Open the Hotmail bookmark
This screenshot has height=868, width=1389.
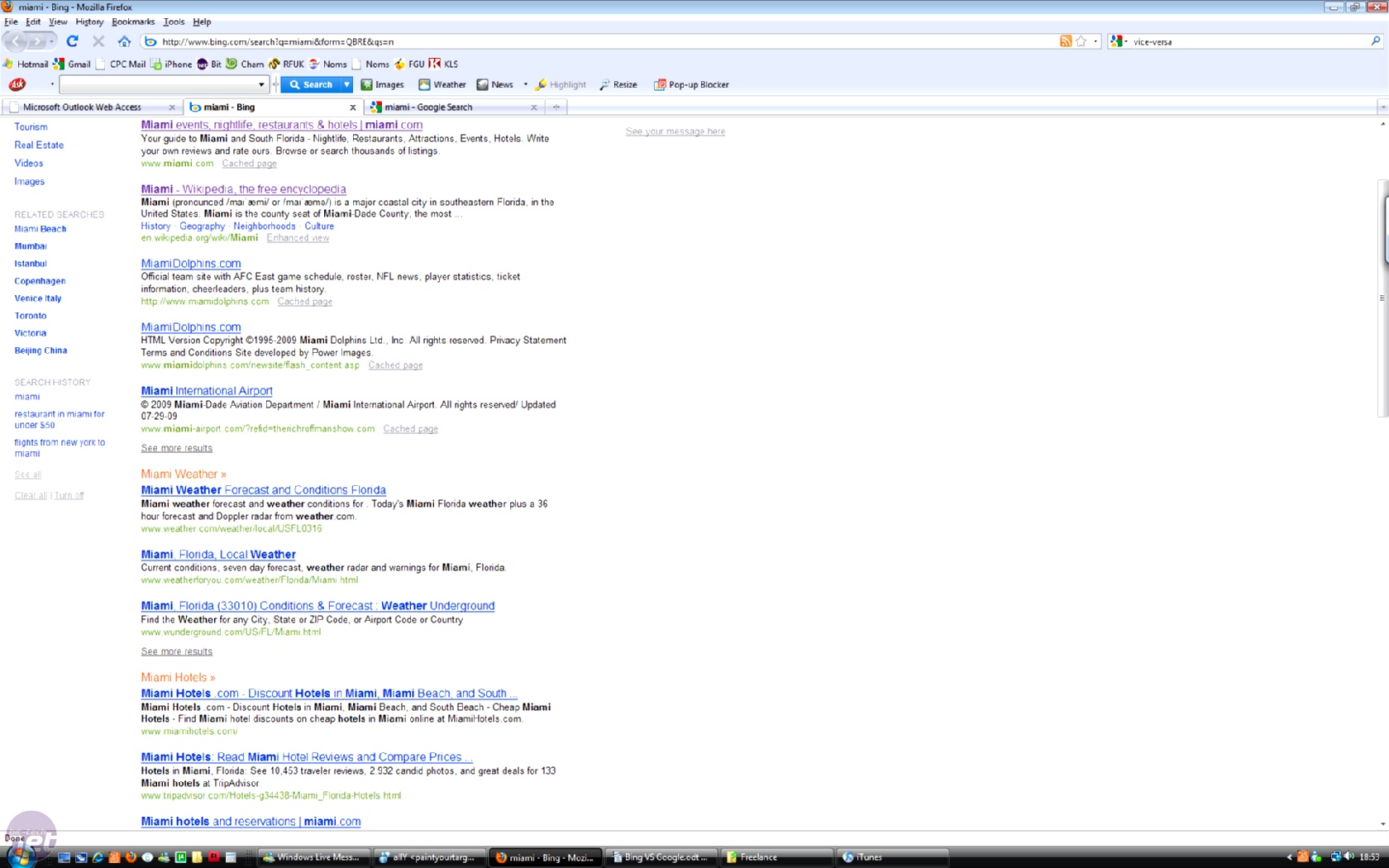[x=26, y=64]
